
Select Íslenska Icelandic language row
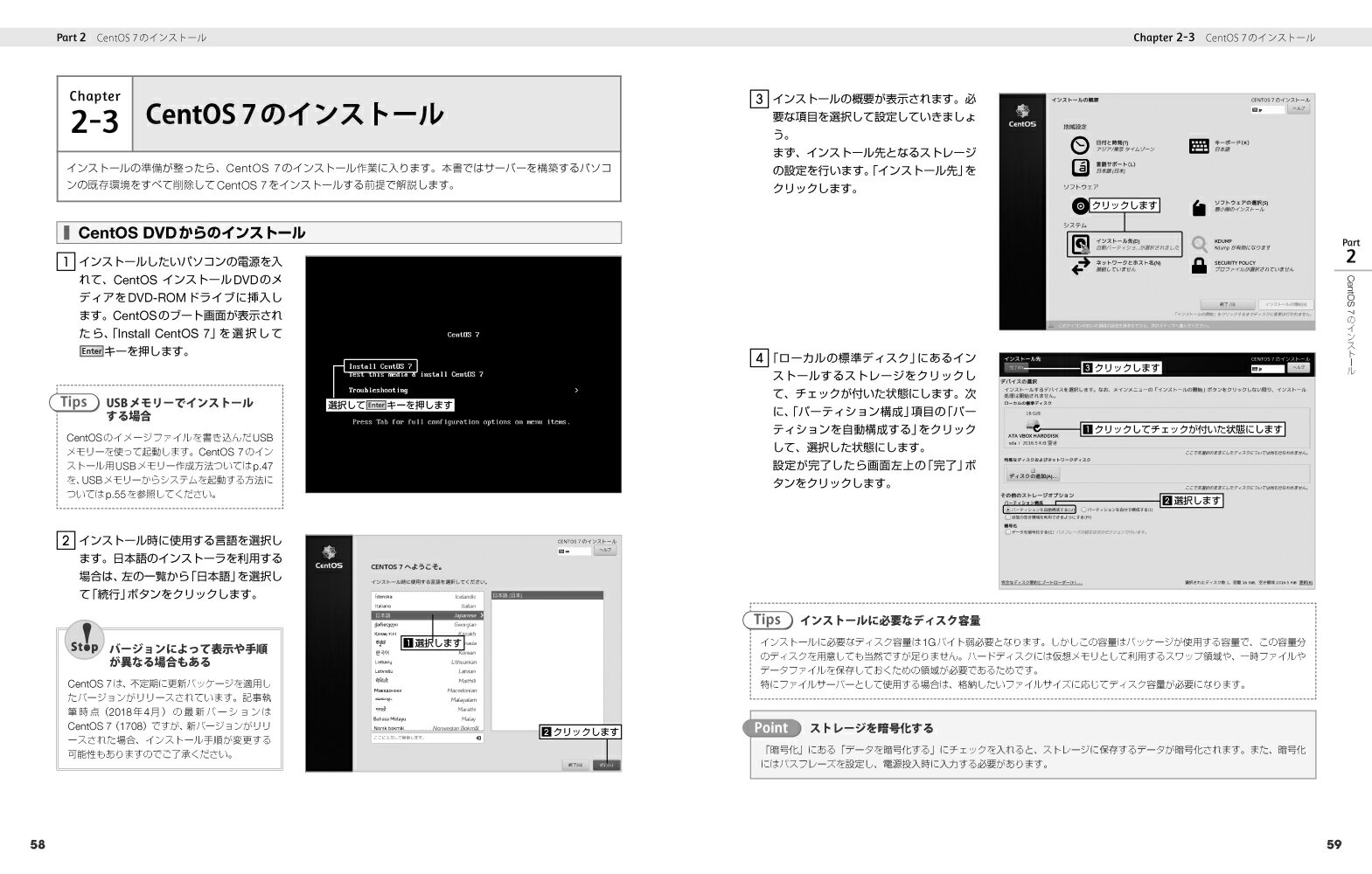click(428, 597)
